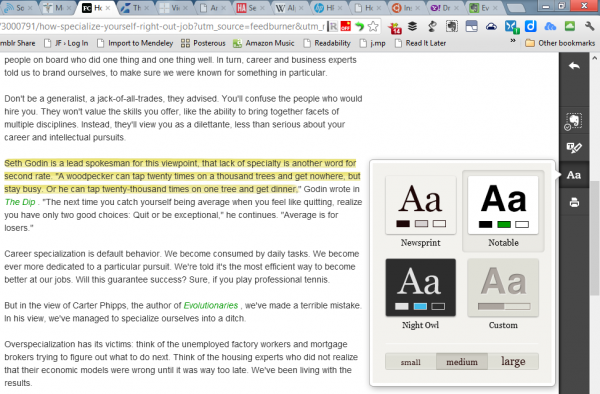Click the extension icon with red 14 badge
The image size is (600, 394).
pyautogui.click(x=394, y=27)
